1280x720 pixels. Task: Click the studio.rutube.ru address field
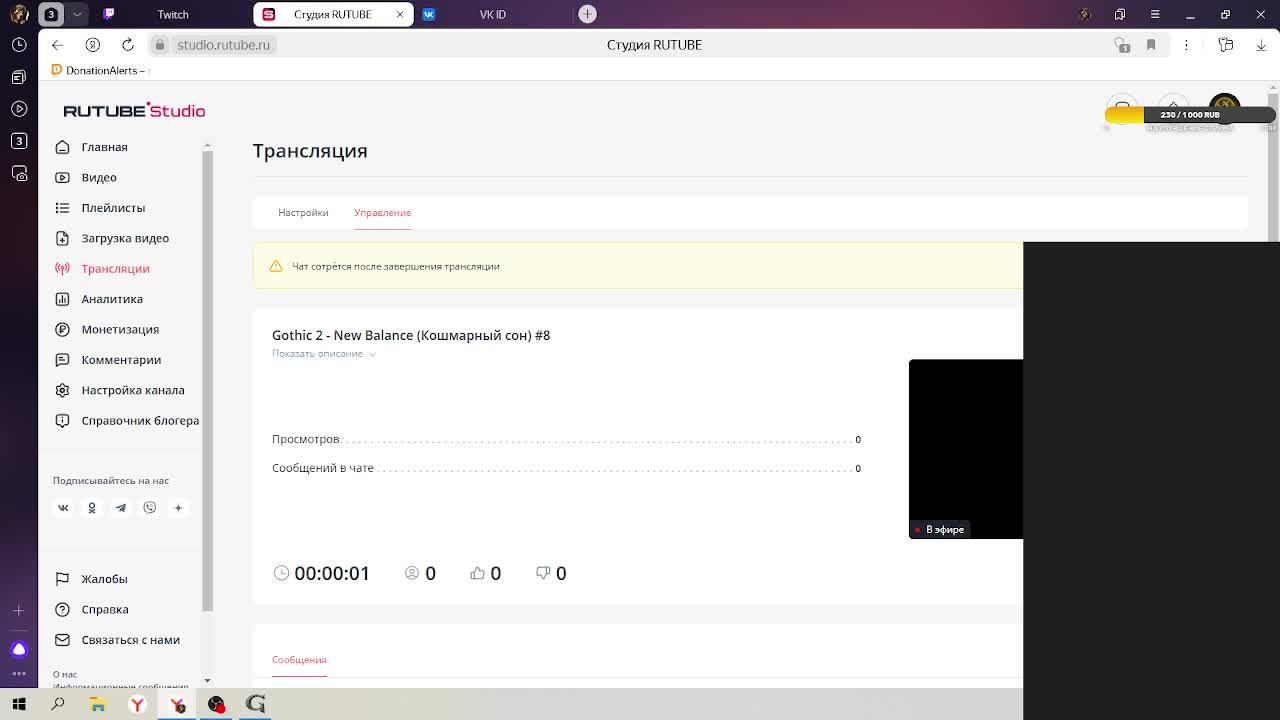(x=223, y=45)
